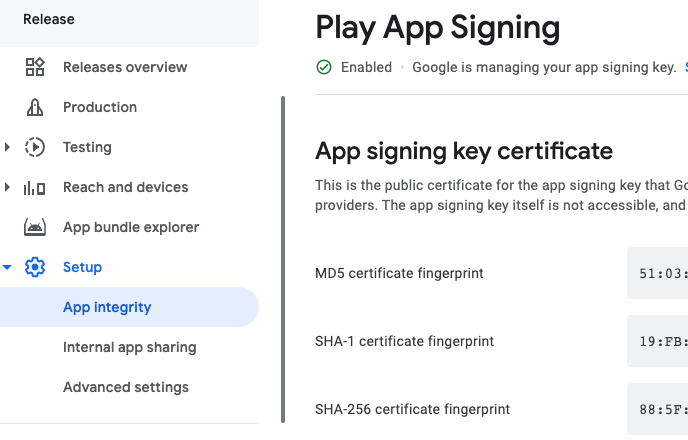Click the Releases overview dashboard icon
688x440 pixels.
(35, 67)
